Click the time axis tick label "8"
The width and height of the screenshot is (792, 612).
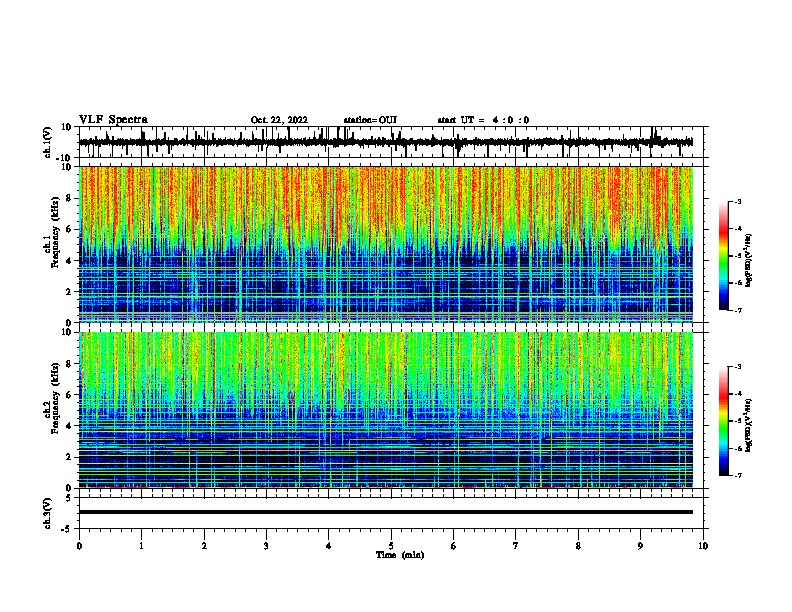click(578, 546)
